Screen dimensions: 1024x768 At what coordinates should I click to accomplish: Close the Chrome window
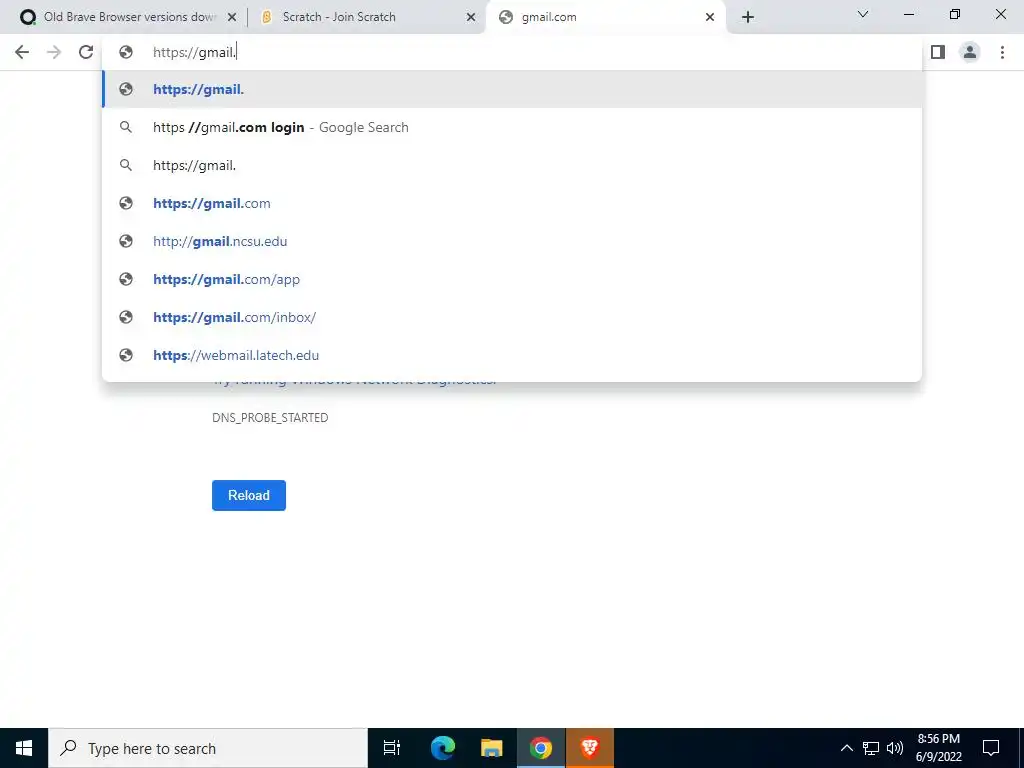point(1000,14)
